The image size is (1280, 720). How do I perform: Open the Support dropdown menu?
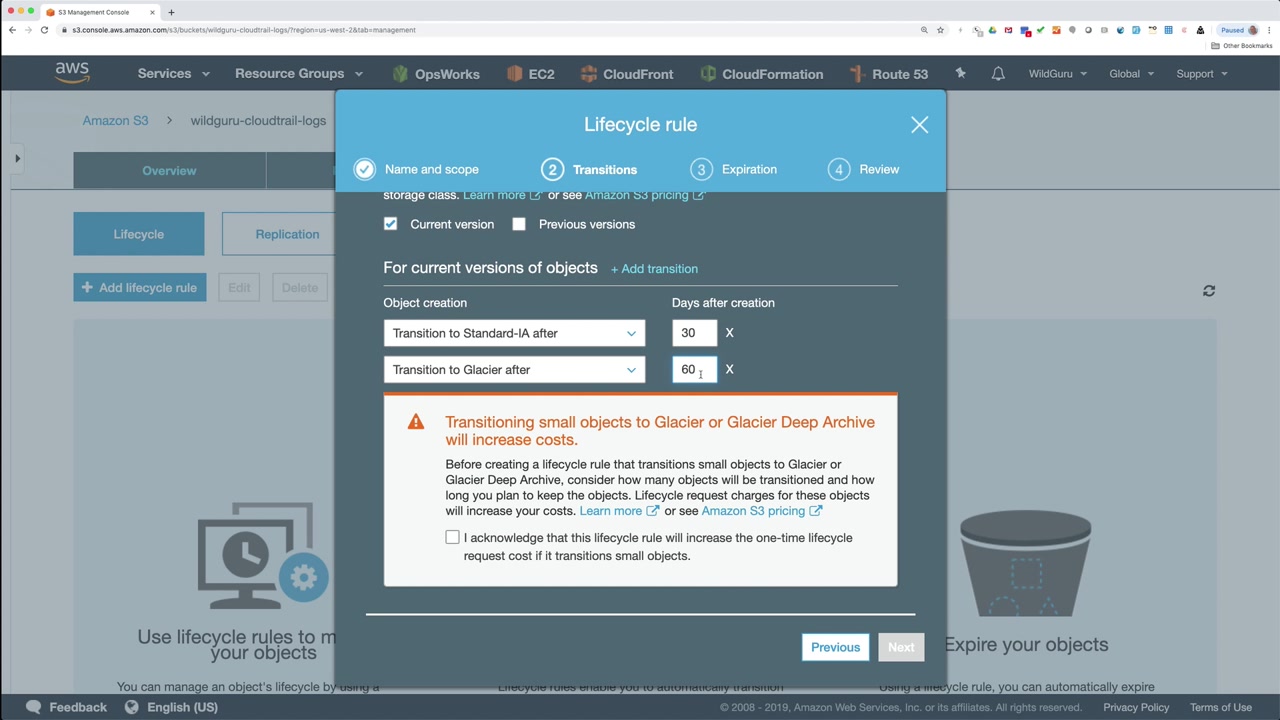pyautogui.click(x=1202, y=74)
